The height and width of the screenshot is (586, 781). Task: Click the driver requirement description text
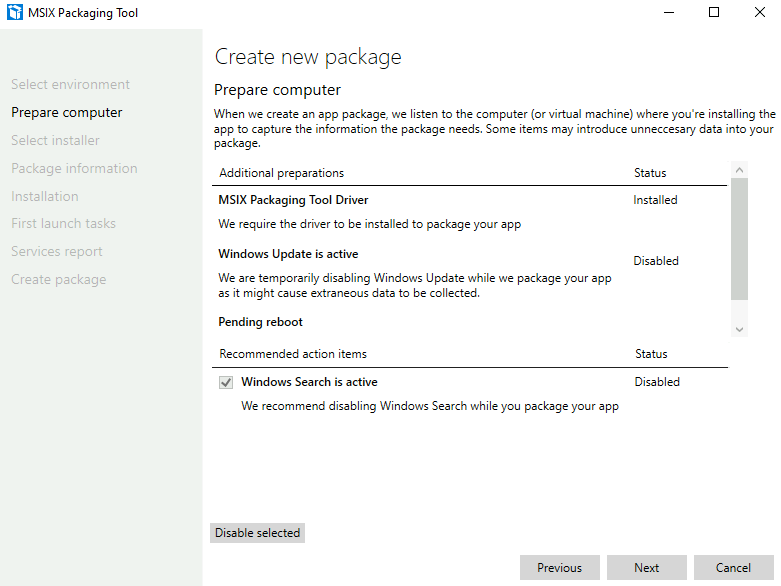pyautogui.click(x=370, y=224)
